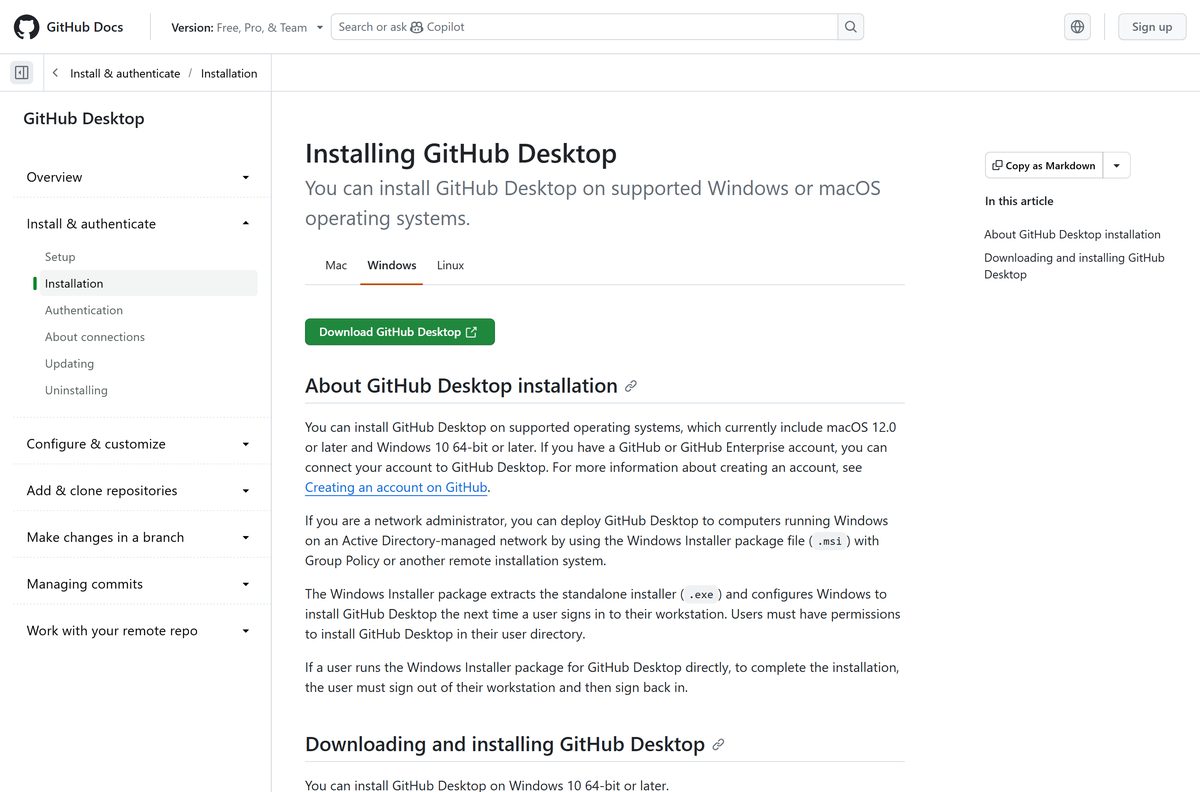The image size is (1200, 792).
Task: Click the search magnifier icon button
Action: coord(851,27)
